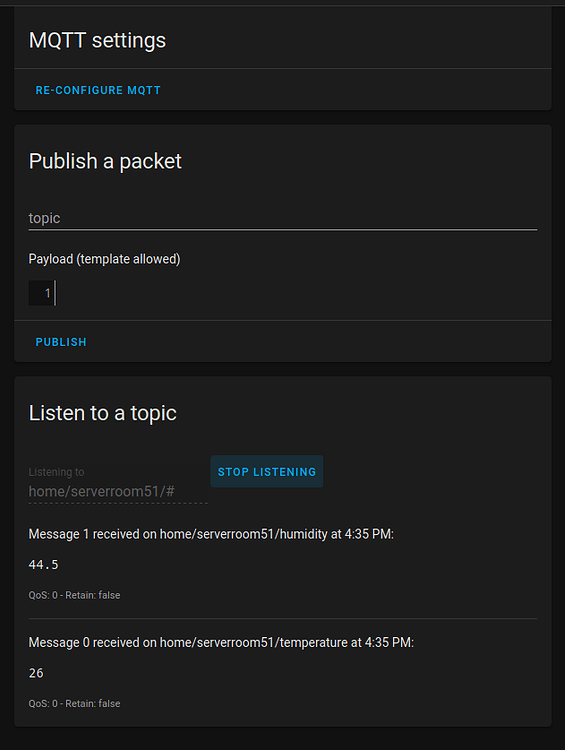Click the Publish a packet heading
The height and width of the screenshot is (750, 565).
tap(105, 161)
